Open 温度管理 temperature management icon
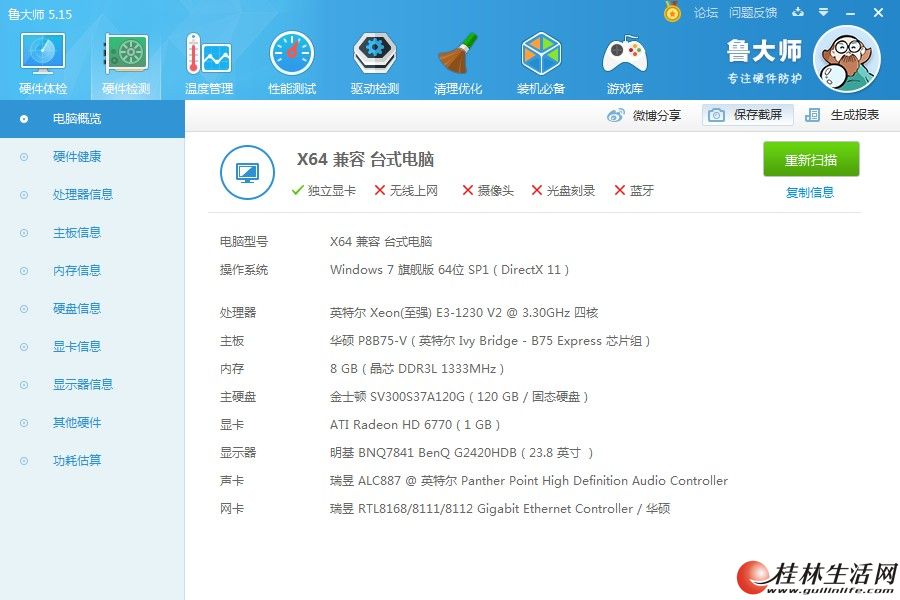 209,63
